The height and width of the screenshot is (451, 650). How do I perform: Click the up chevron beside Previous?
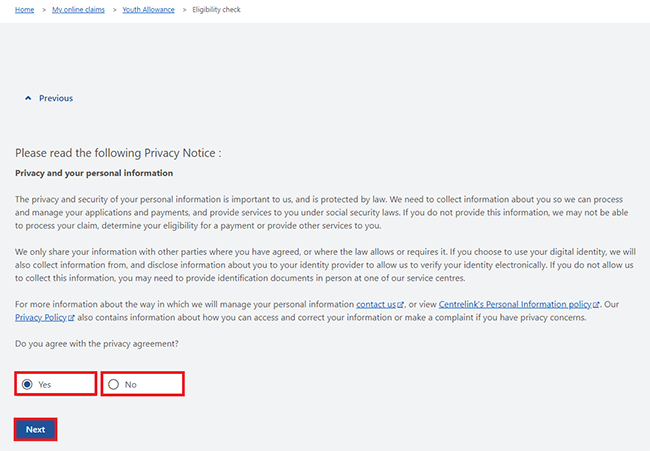pos(28,98)
